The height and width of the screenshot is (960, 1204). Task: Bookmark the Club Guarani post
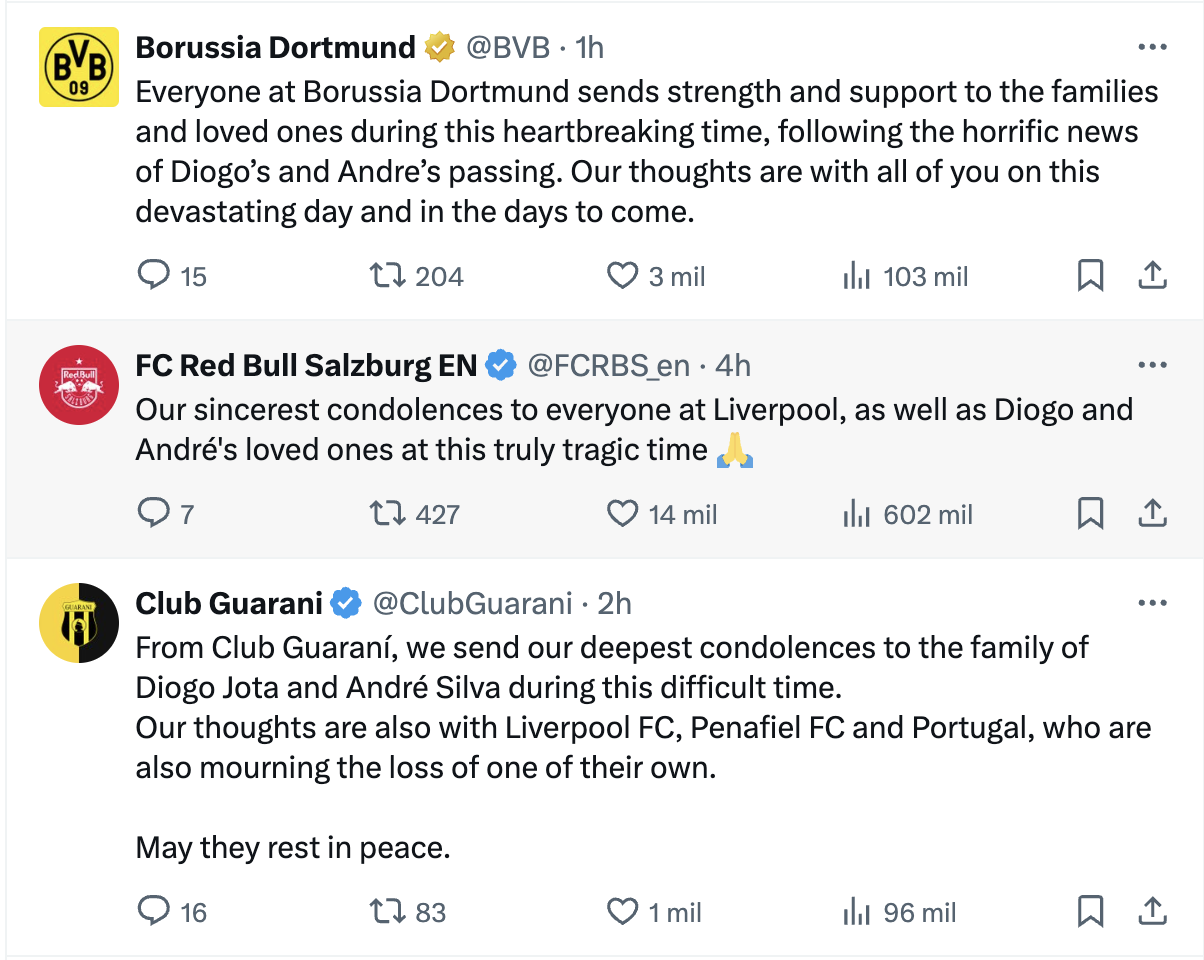click(1090, 911)
